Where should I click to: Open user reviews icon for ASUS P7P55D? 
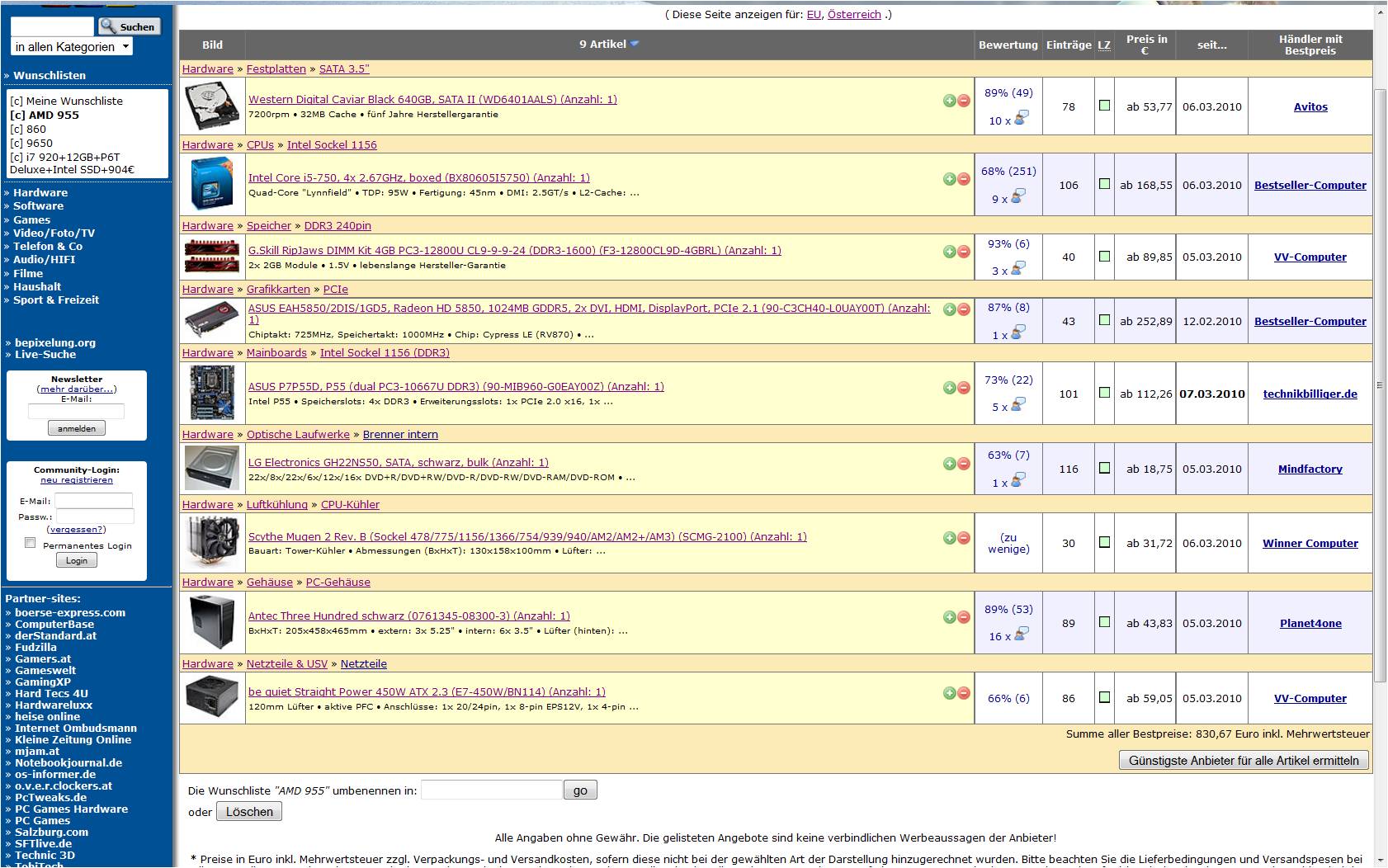tap(1018, 404)
